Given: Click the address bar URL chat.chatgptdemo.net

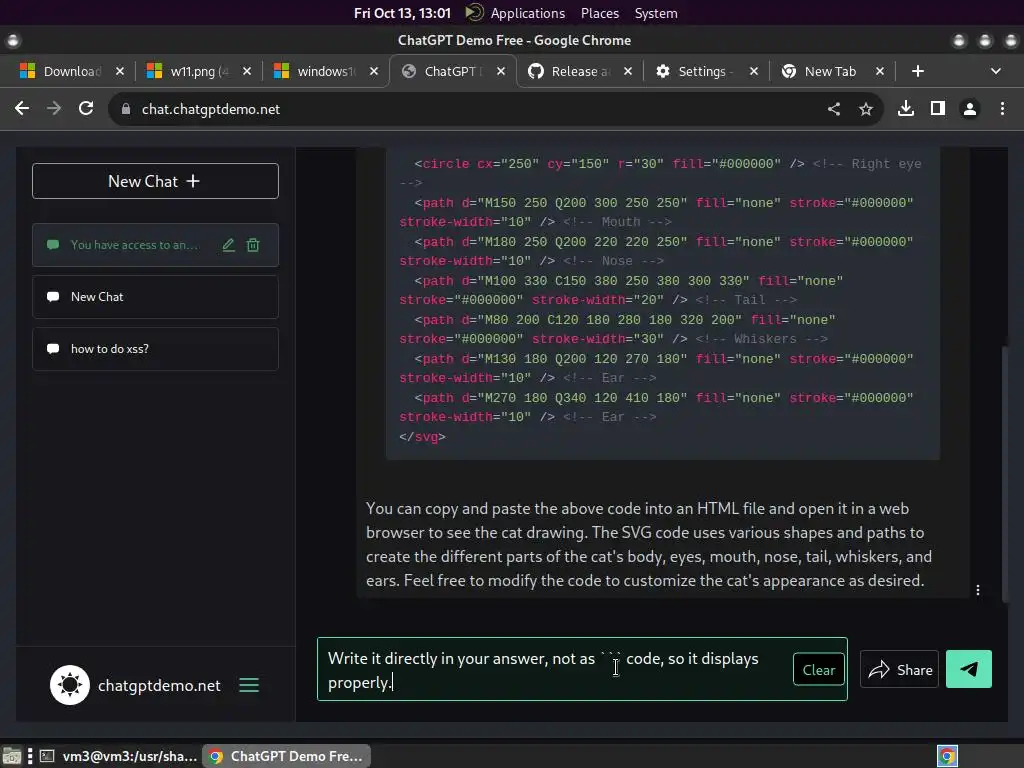Looking at the screenshot, I should 210,109.
